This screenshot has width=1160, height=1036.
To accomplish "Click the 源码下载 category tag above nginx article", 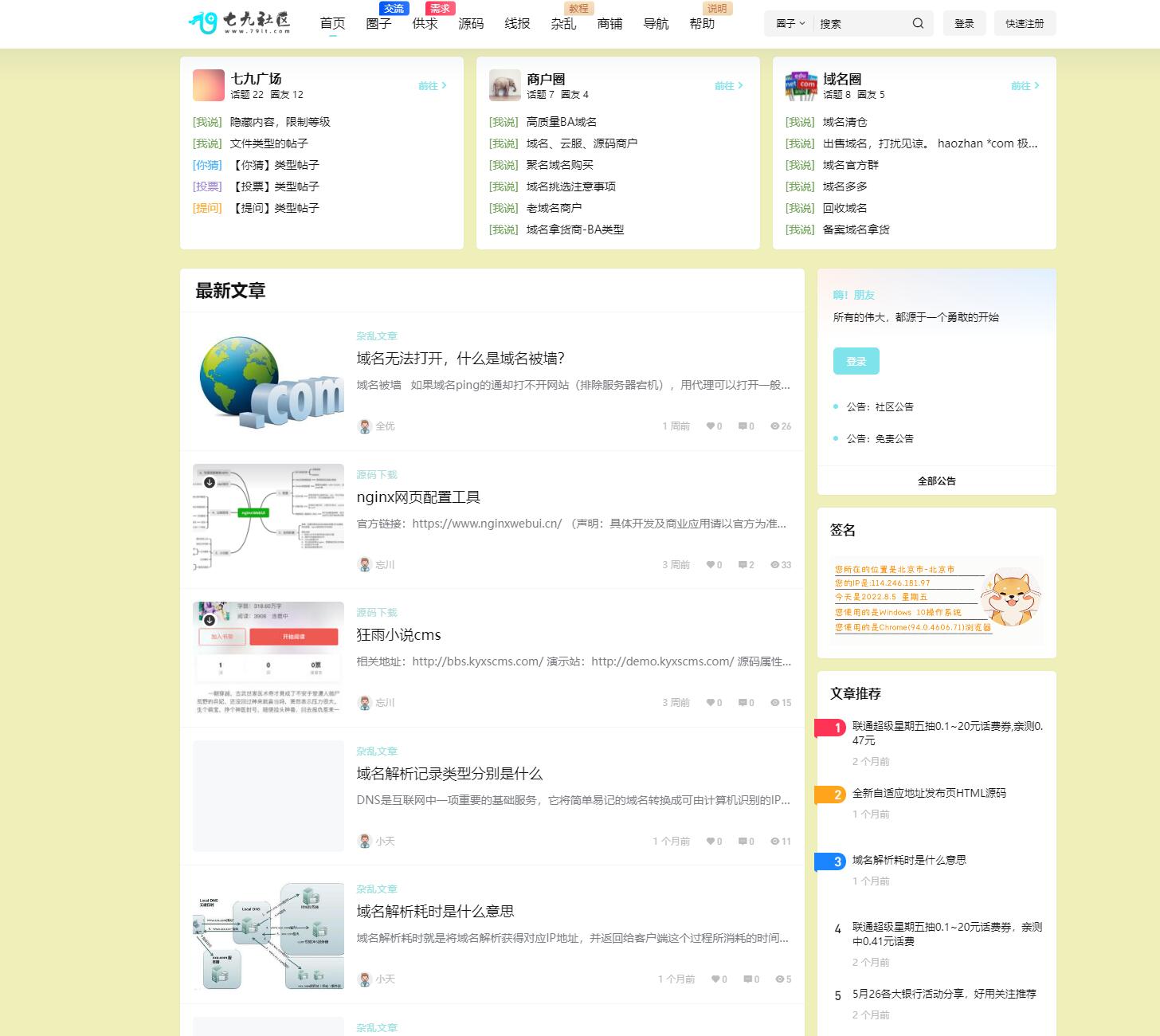I will pyautogui.click(x=377, y=475).
